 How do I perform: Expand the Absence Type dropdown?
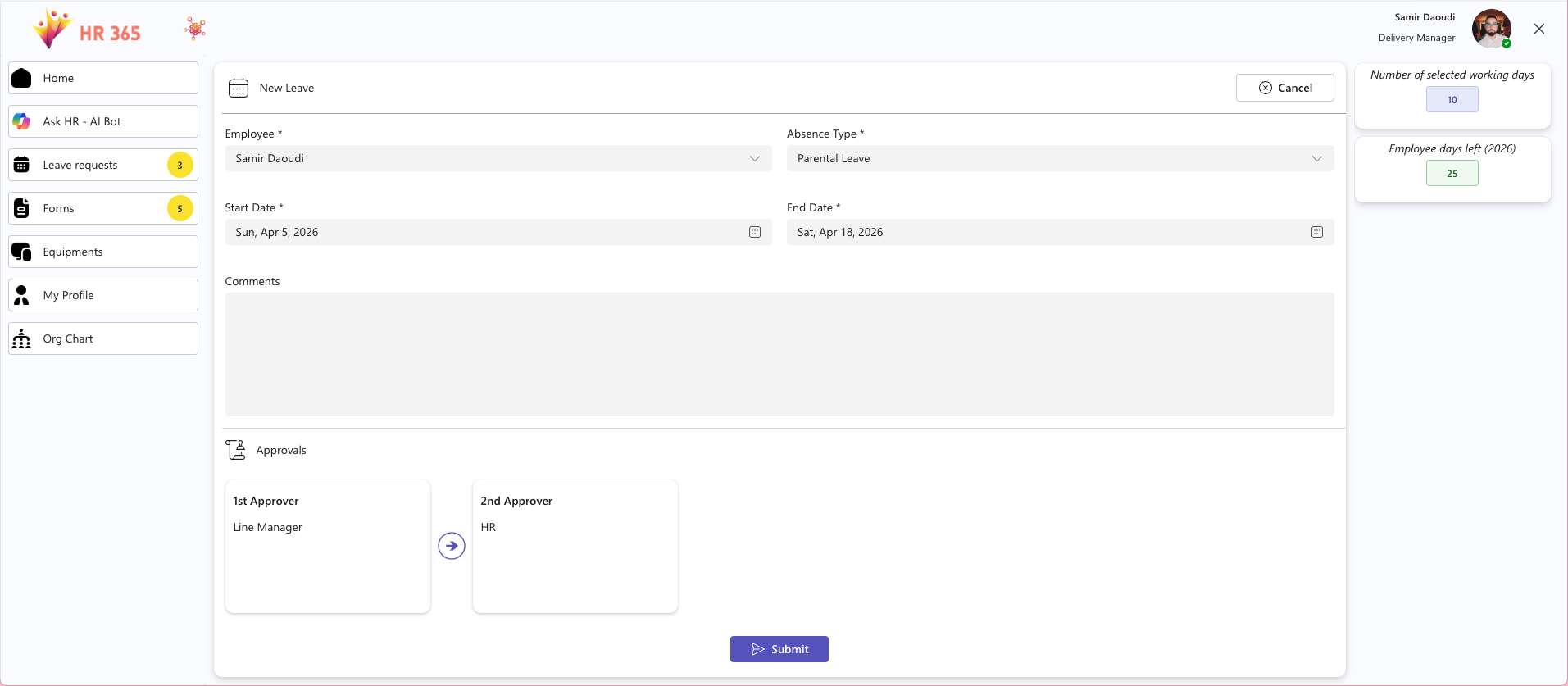(x=1316, y=158)
